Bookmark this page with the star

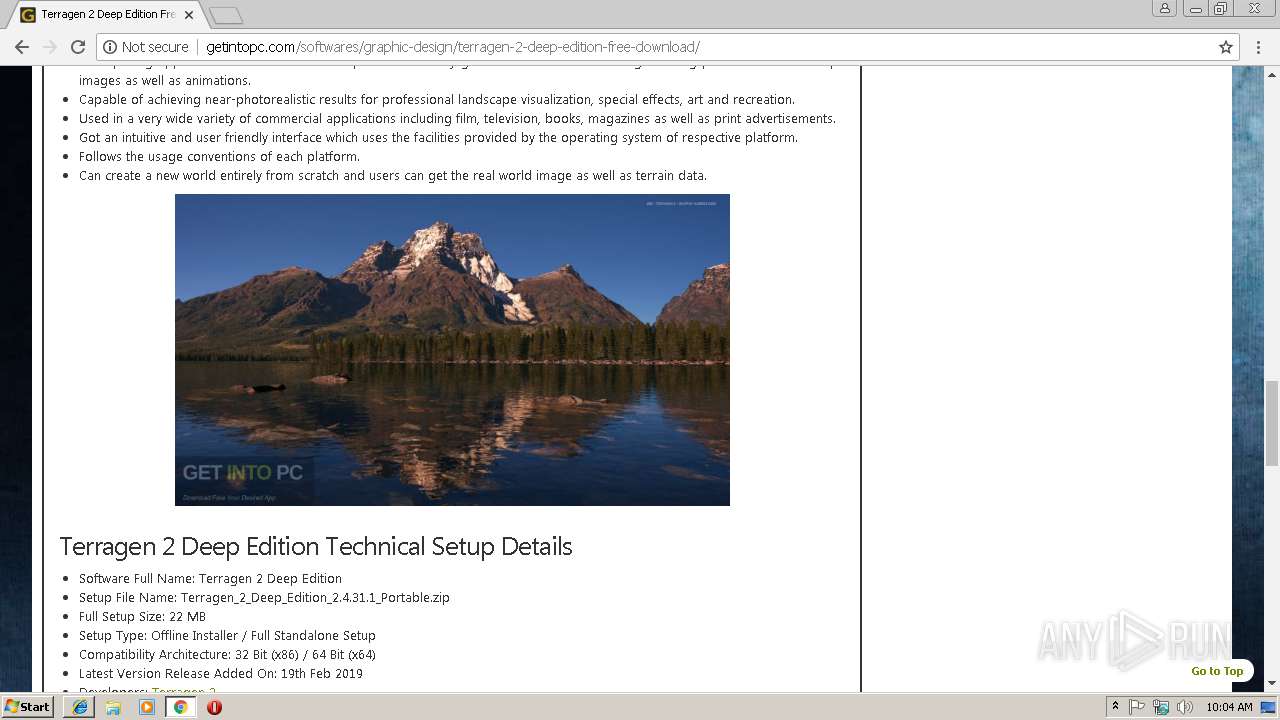tap(1225, 47)
